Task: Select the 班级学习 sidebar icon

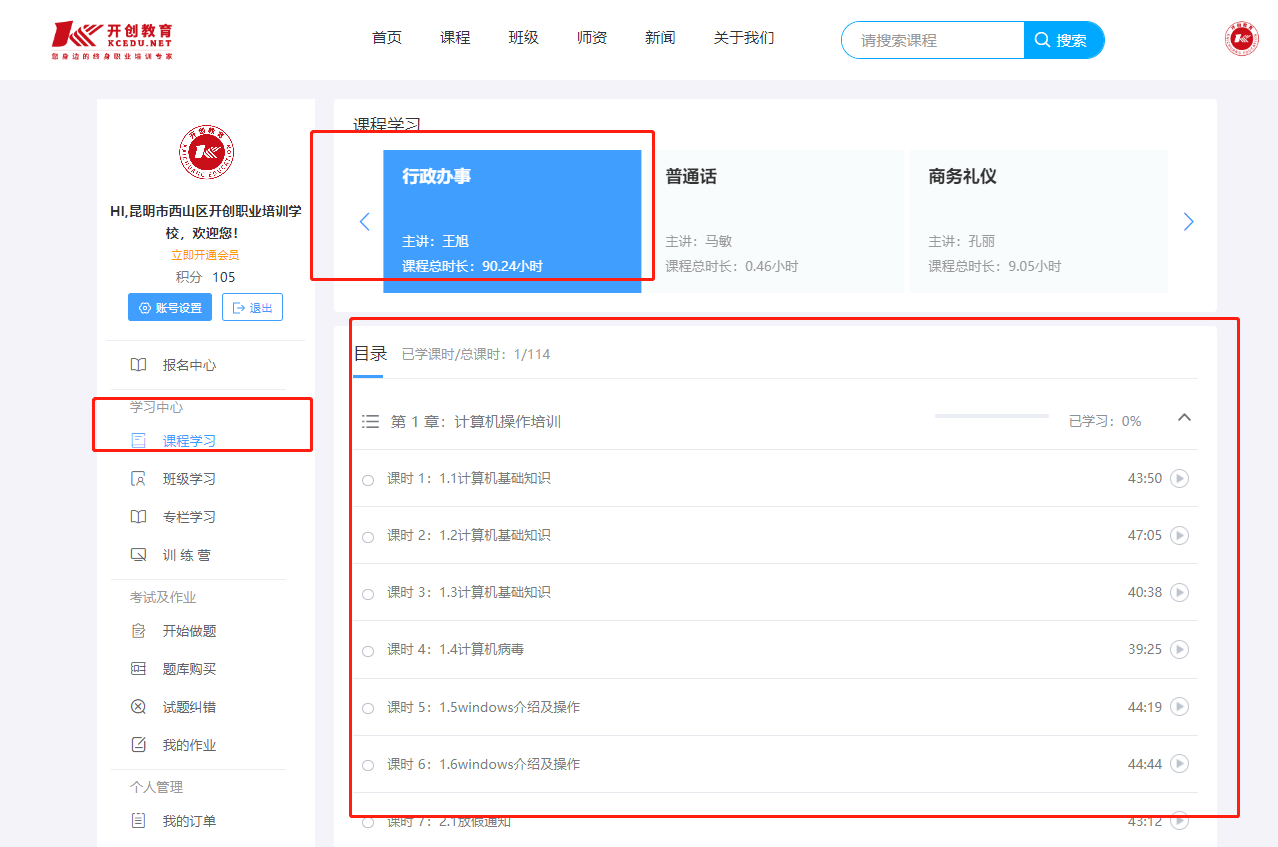Action: coord(139,479)
